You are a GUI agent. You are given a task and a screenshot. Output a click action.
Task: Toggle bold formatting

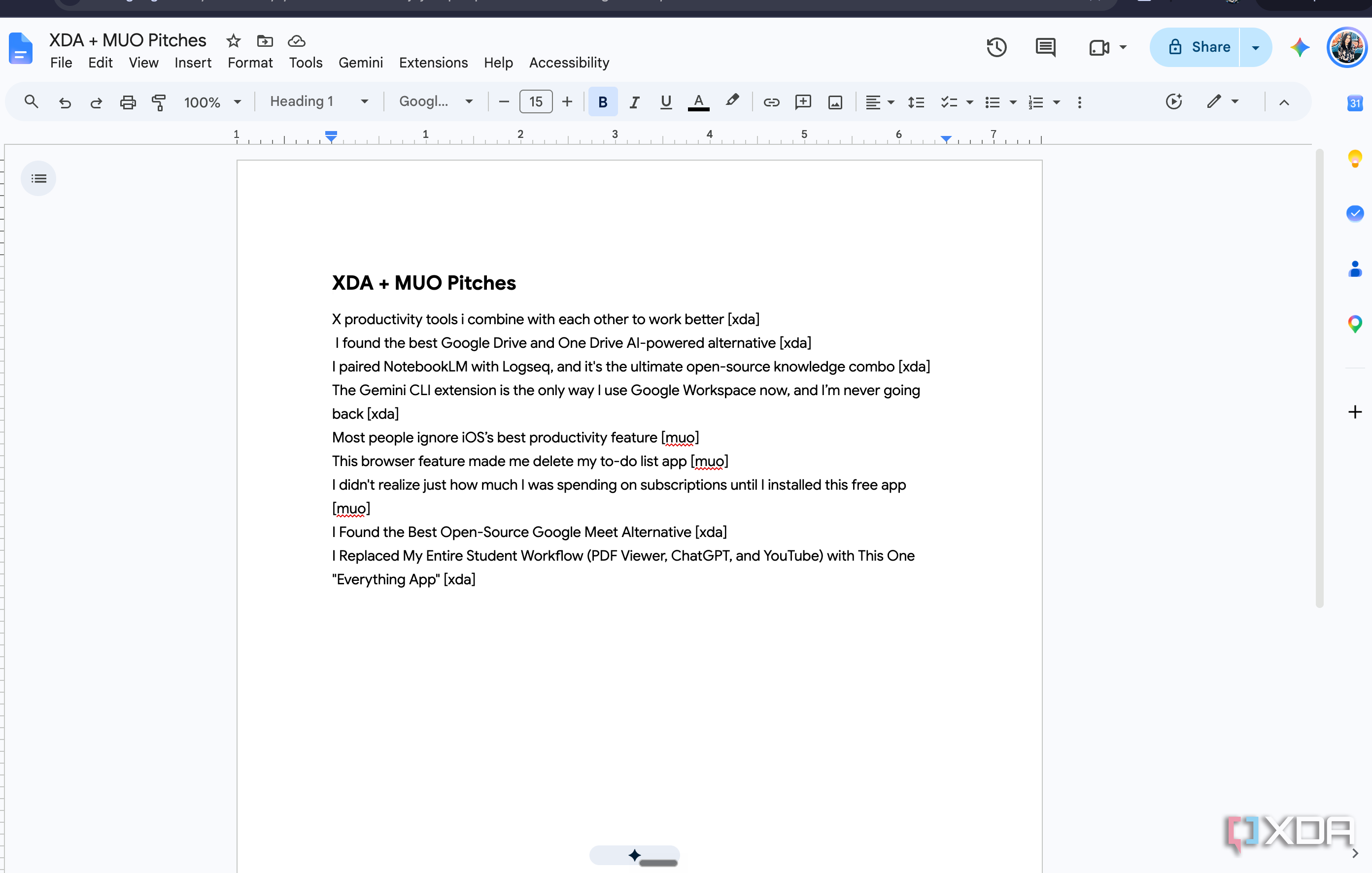(603, 102)
